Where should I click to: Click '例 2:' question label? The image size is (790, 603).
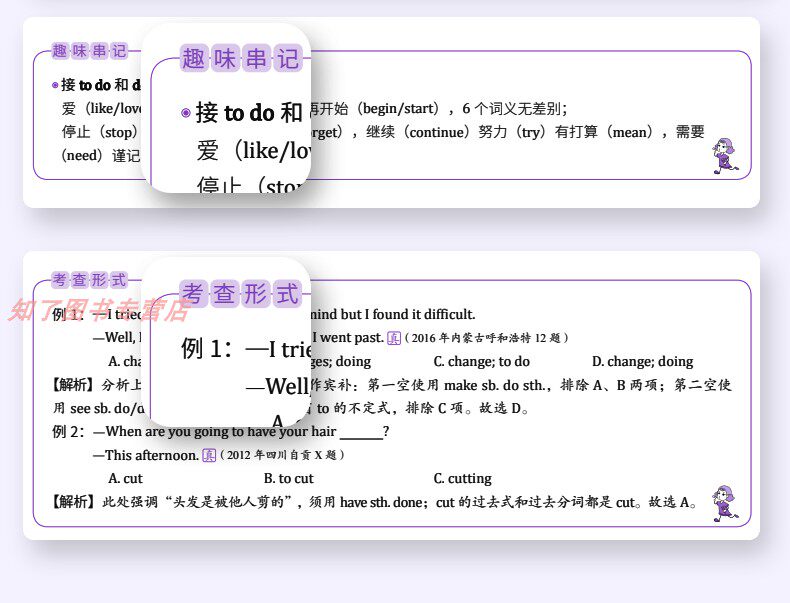coord(69,431)
